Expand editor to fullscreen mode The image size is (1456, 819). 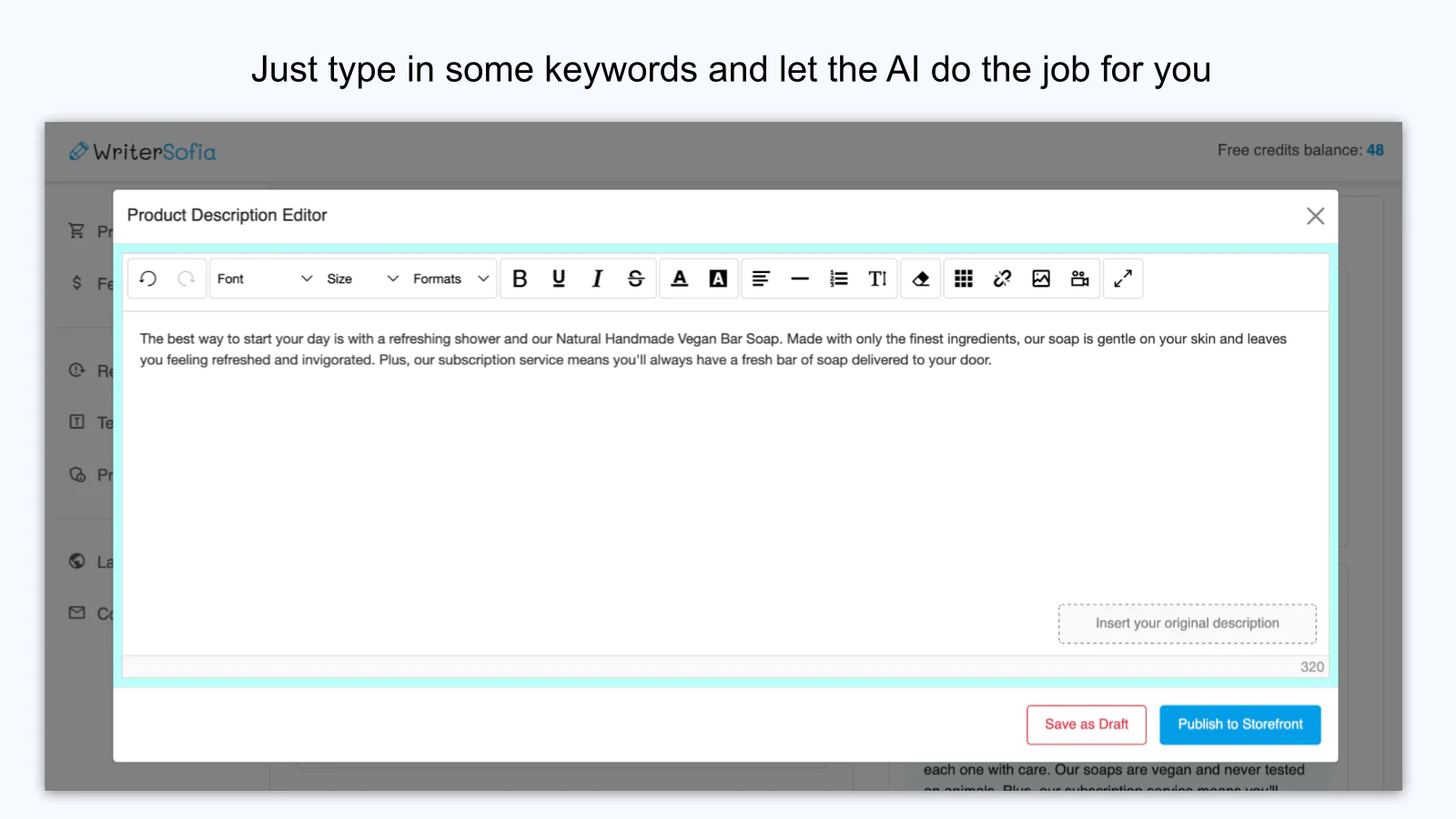[x=1123, y=278]
